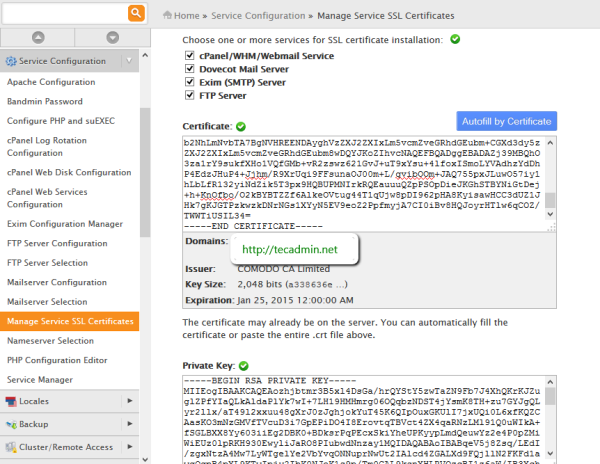Click the Home icon in breadcrumb
The image size is (600, 464).
[x=165, y=16]
